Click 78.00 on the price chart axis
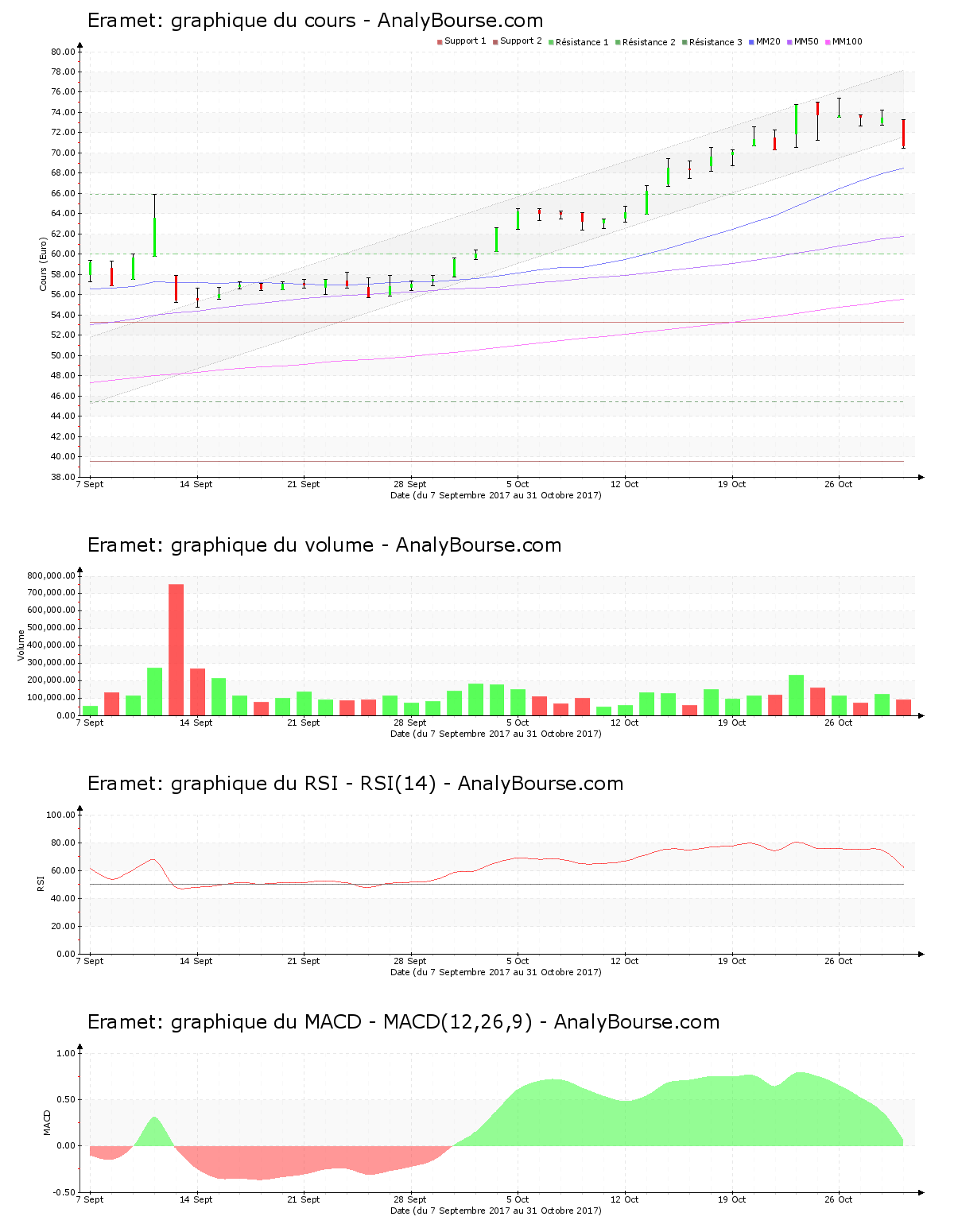This screenshot has height=1232, width=954. point(63,72)
